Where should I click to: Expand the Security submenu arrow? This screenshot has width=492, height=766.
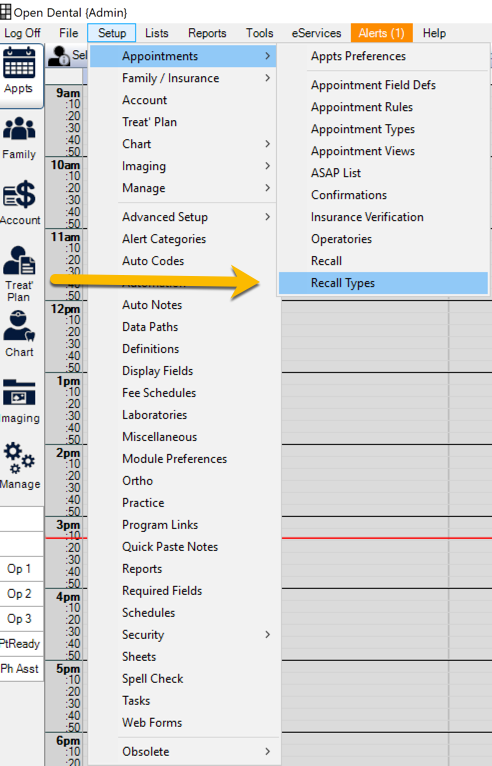coord(267,635)
